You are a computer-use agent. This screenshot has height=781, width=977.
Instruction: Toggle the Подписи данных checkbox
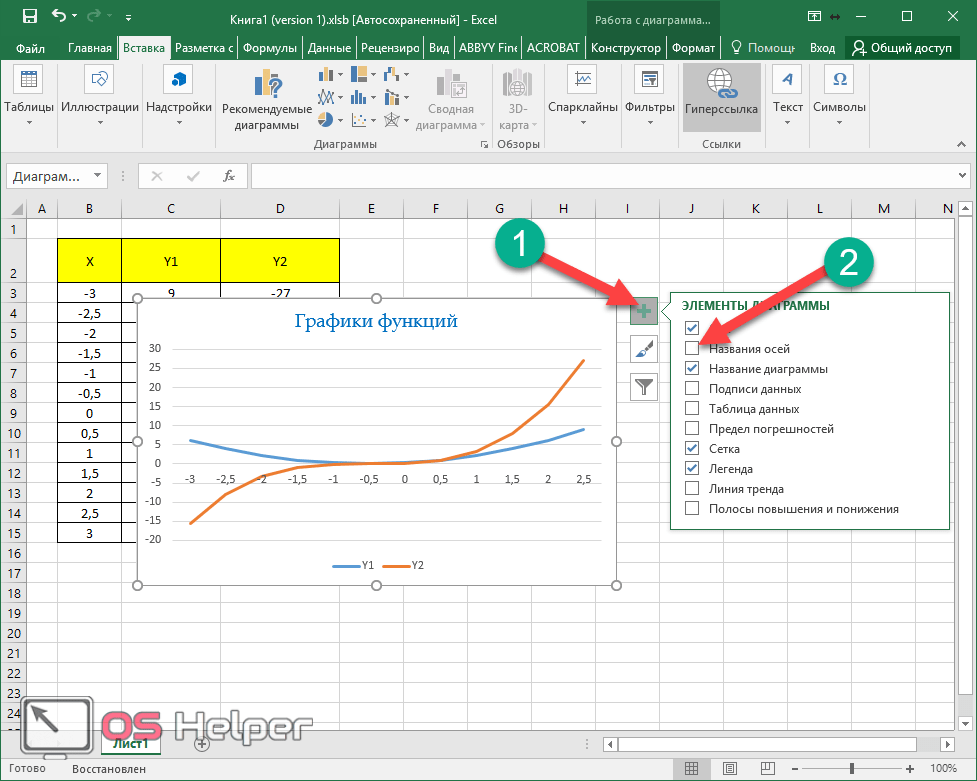click(692, 389)
